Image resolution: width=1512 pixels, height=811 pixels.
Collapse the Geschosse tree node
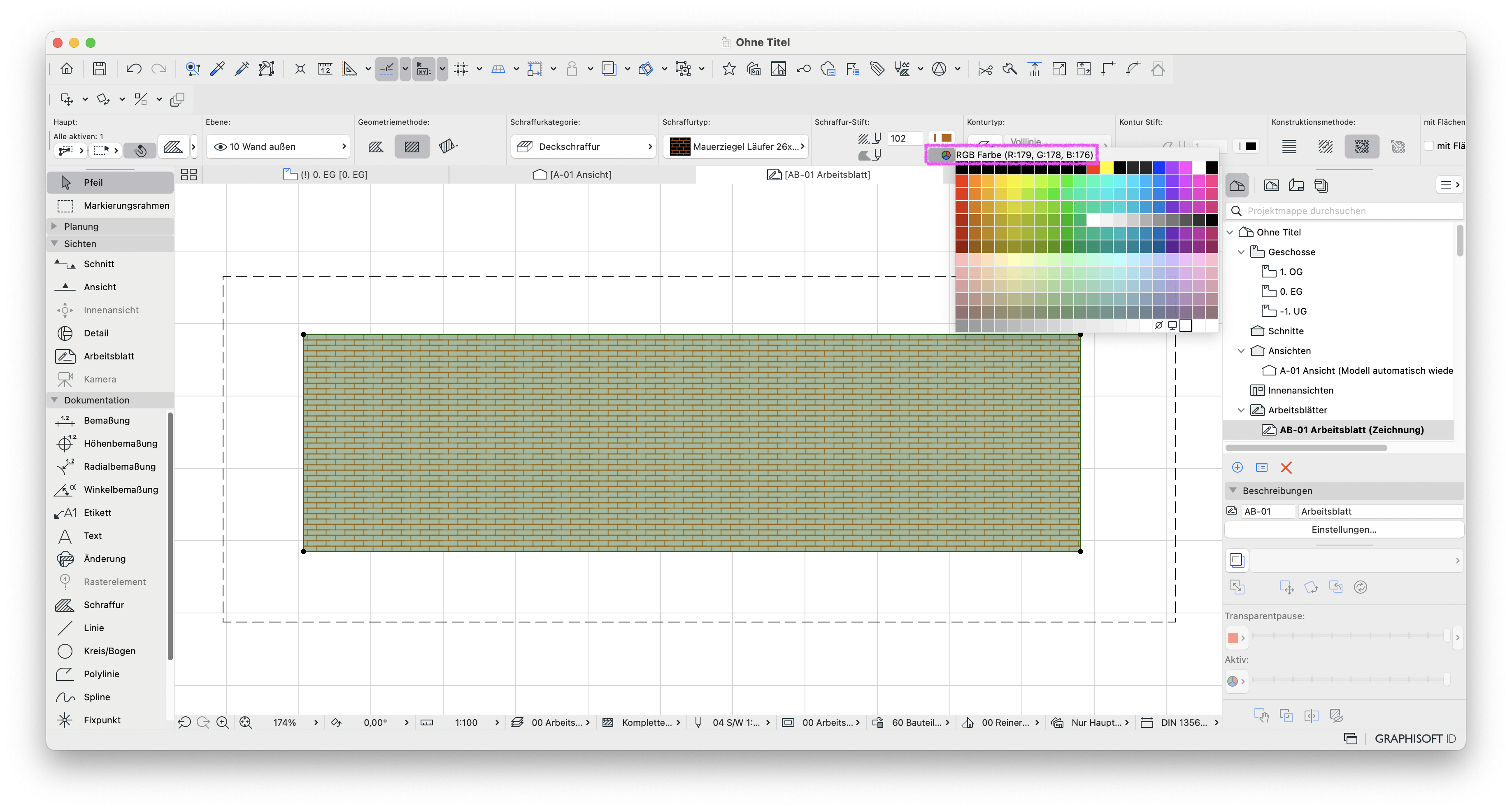[x=1242, y=252]
